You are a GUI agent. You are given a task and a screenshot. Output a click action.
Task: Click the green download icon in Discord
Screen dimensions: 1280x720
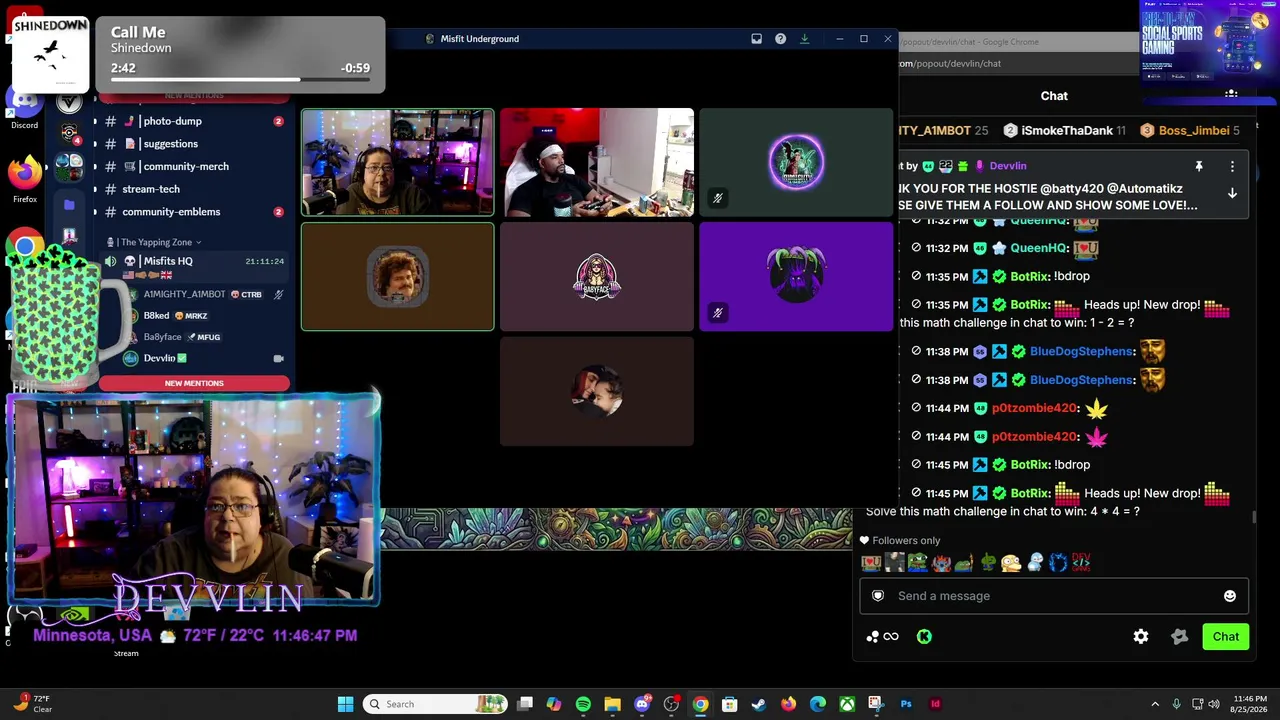[x=804, y=39]
